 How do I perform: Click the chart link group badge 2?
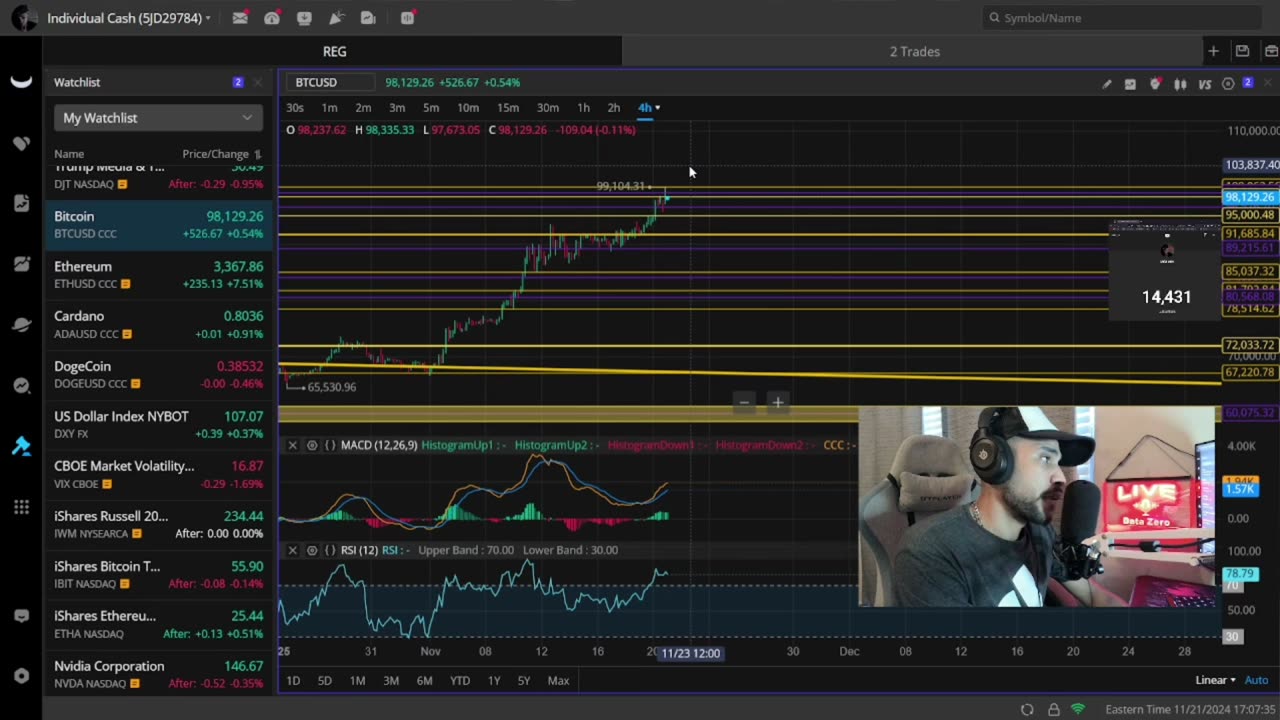pos(1248,83)
